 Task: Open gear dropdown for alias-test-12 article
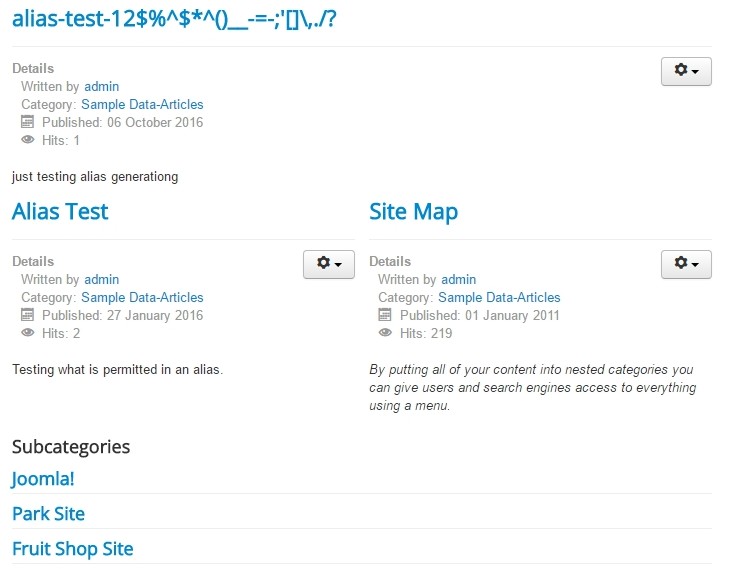(x=686, y=71)
